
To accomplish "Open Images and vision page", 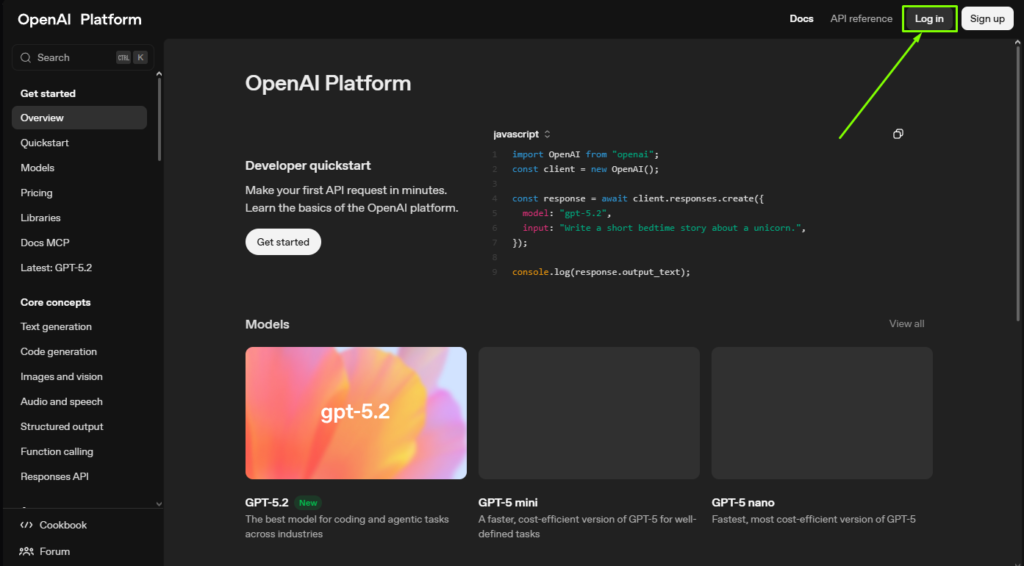I will [x=61, y=377].
